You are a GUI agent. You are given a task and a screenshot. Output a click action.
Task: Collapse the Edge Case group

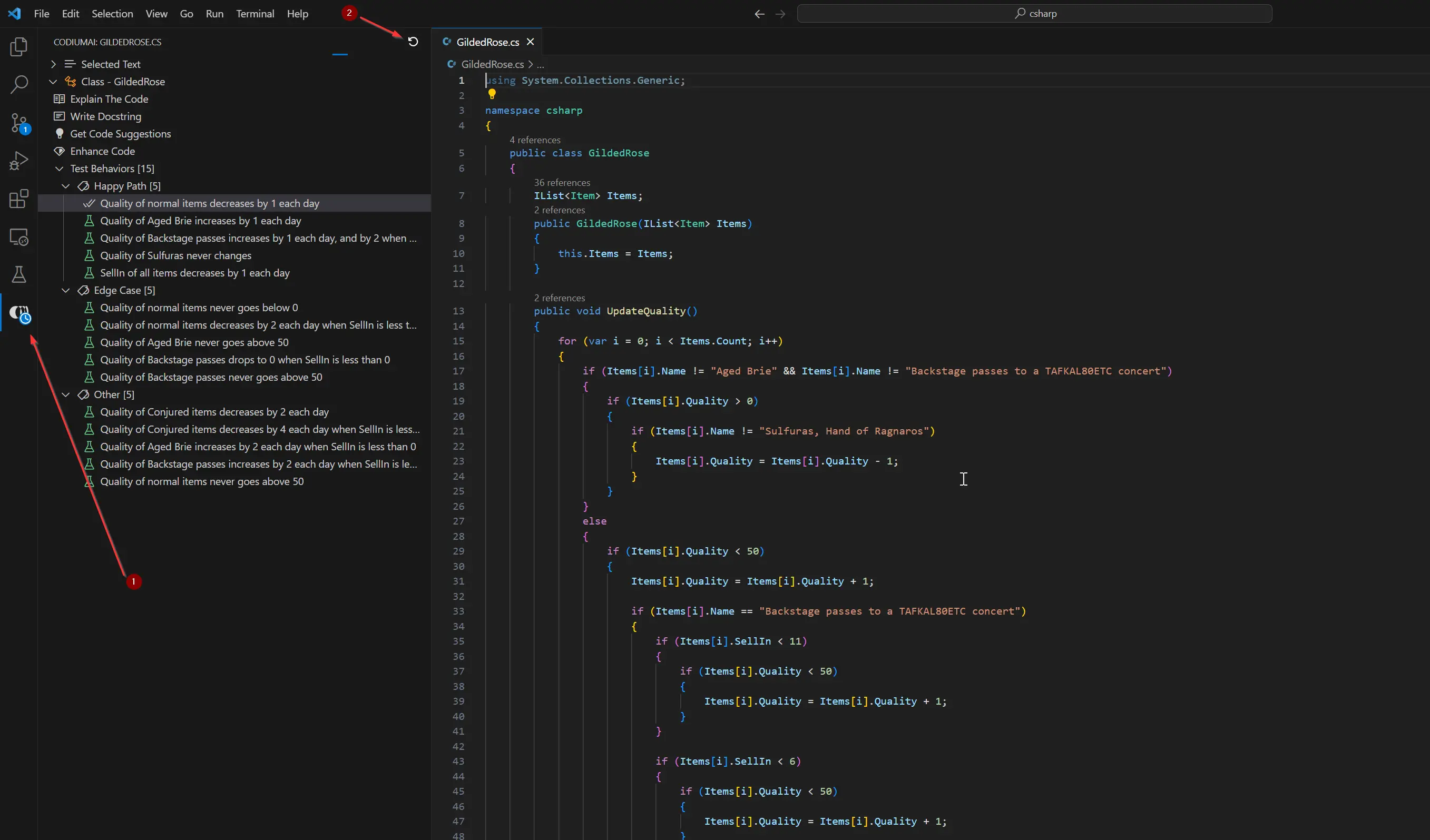(x=66, y=290)
